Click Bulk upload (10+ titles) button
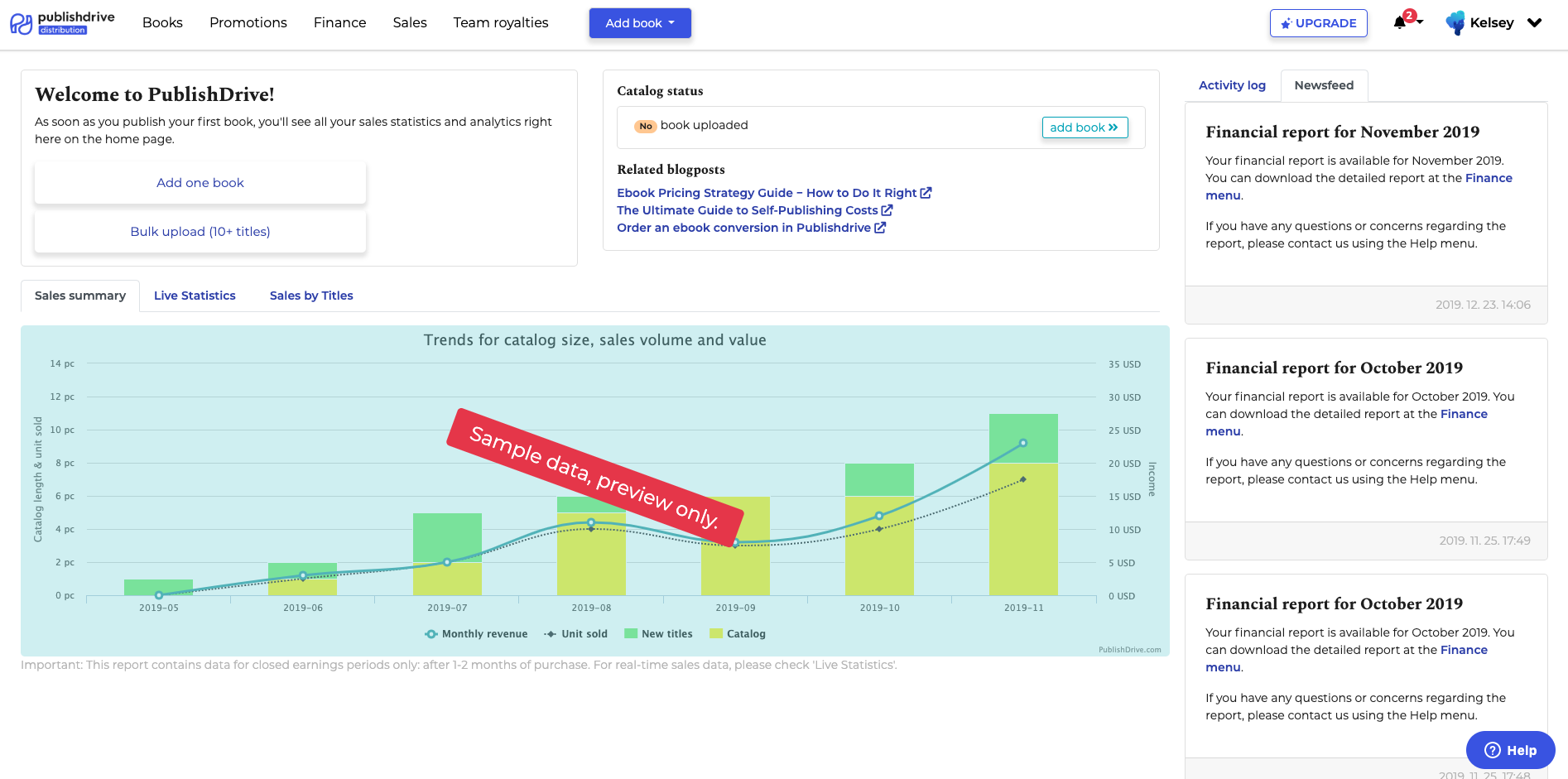 click(200, 232)
